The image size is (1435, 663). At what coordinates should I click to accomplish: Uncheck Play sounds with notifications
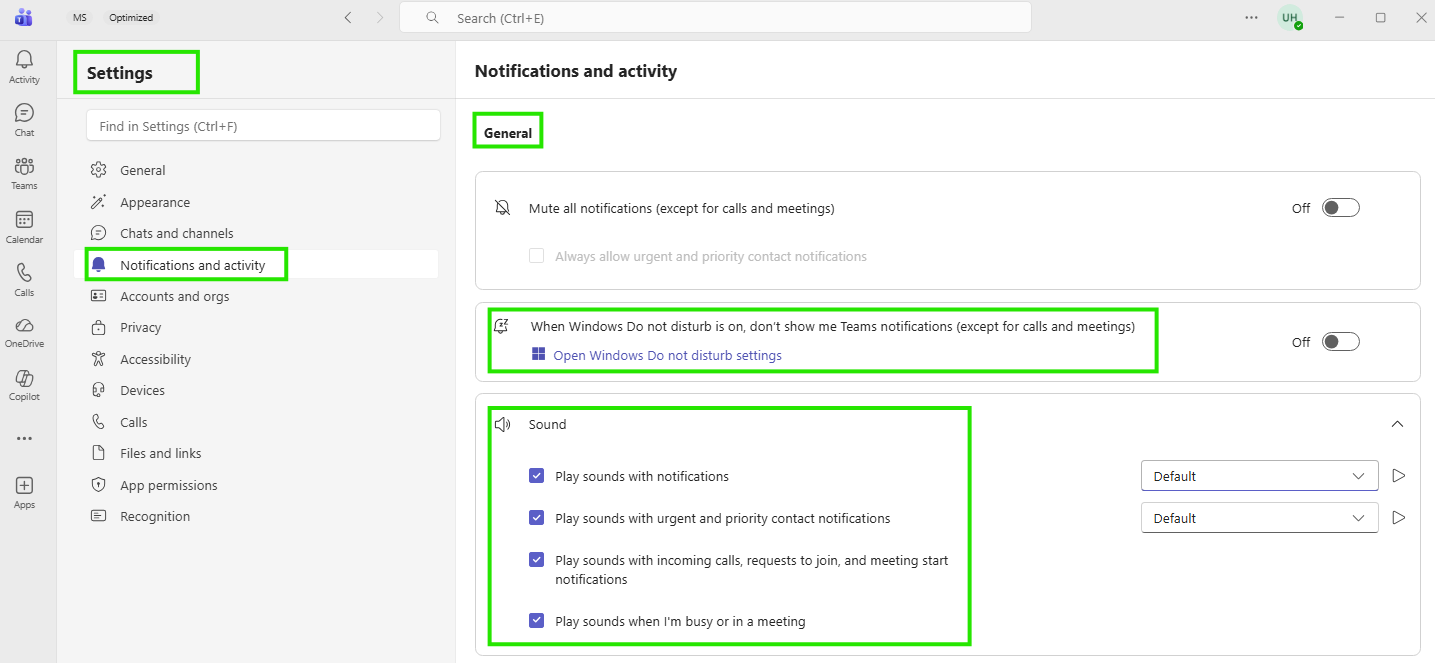[536, 476]
